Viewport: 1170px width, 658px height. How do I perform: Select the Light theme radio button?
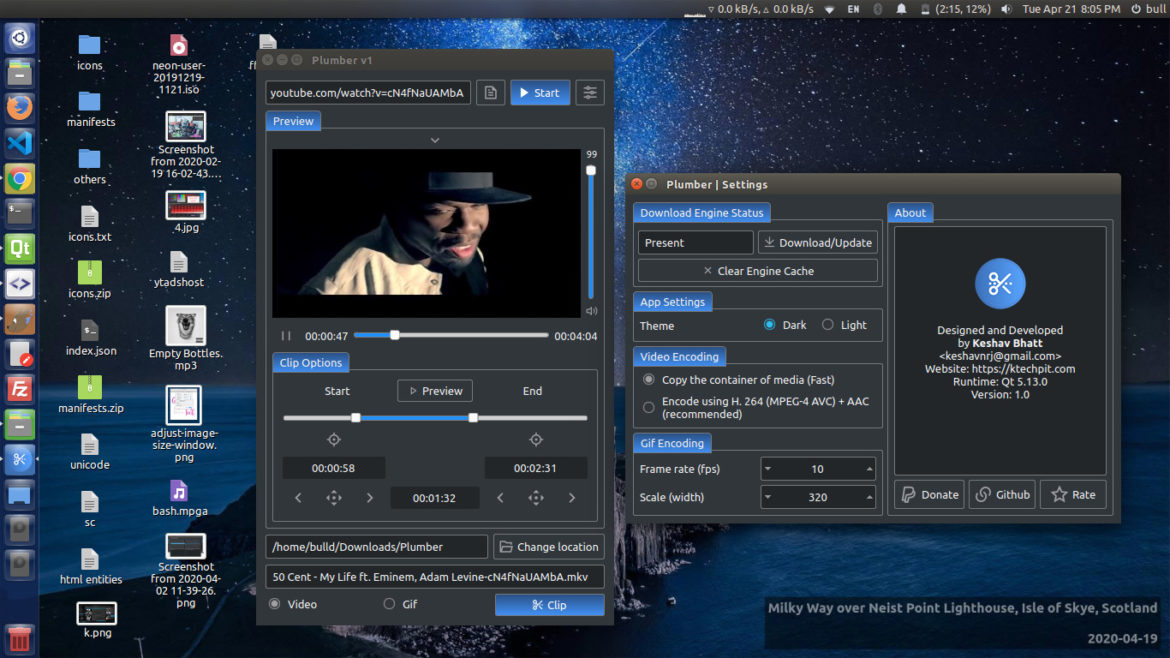828,325
